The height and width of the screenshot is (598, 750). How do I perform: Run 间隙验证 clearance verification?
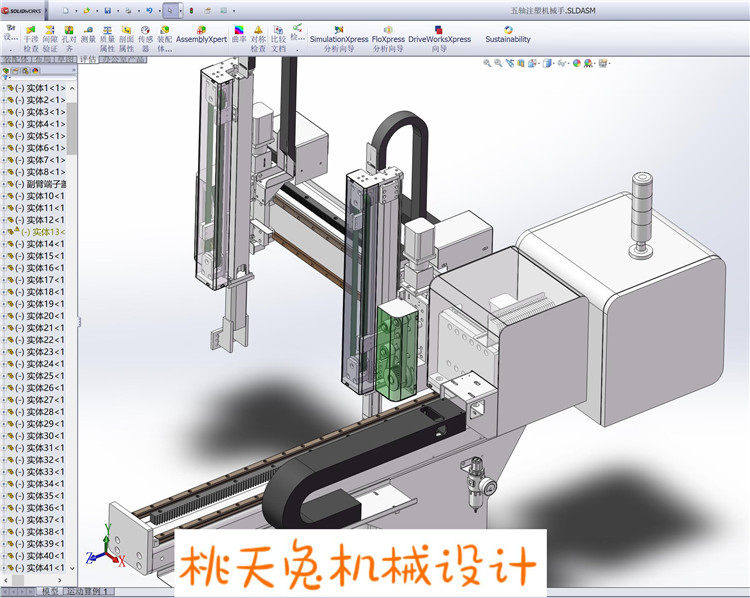pos(50,38)
